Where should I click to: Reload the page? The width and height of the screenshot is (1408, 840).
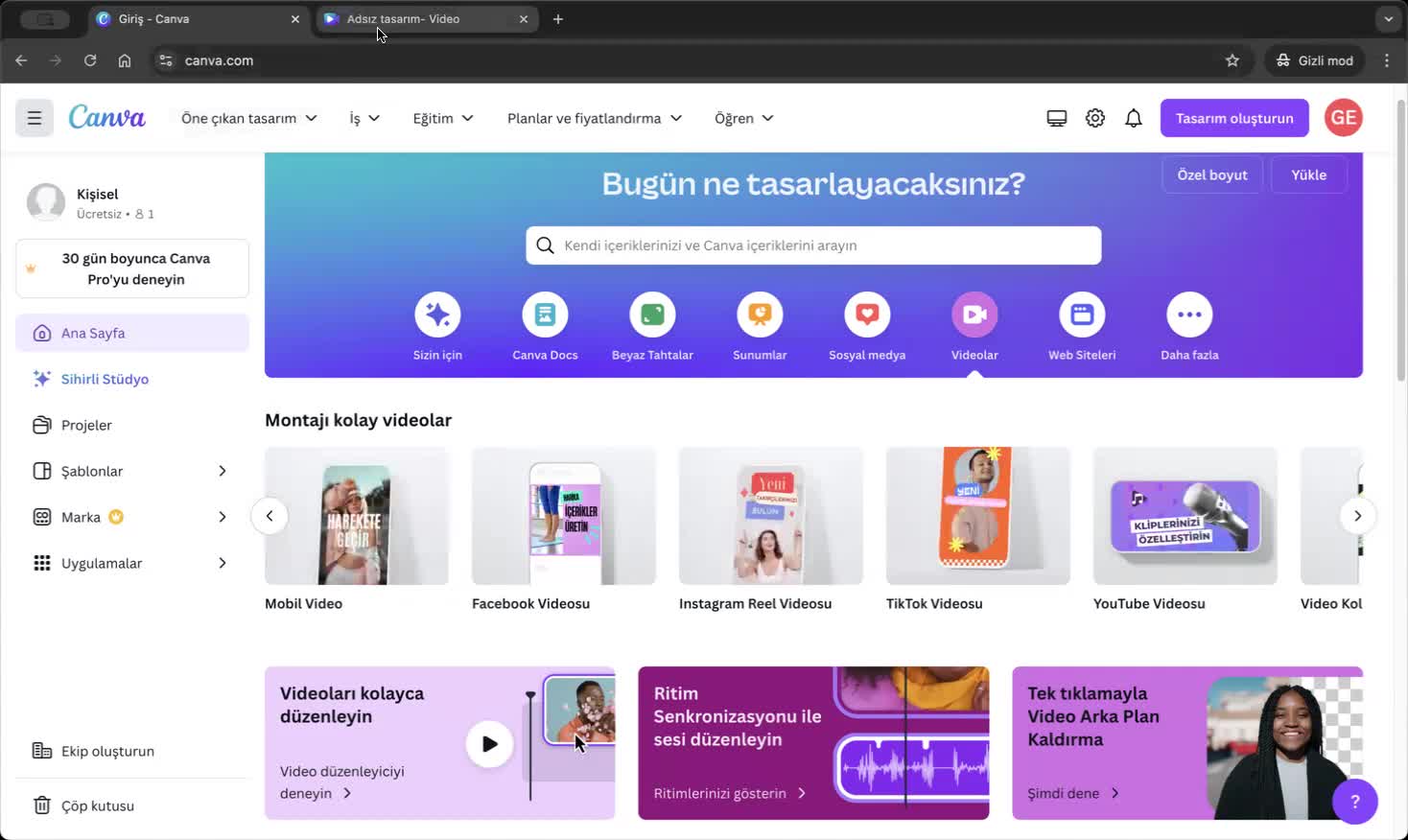(90, 60)
